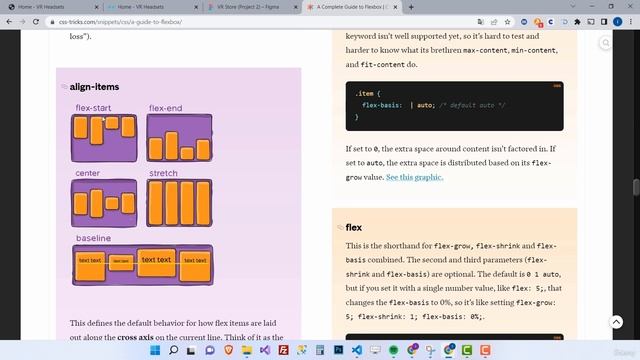Viewport: 640px width, 360px height.
Task: Open Visual Studio (purple) from taskbar
Action: [265, 350]
